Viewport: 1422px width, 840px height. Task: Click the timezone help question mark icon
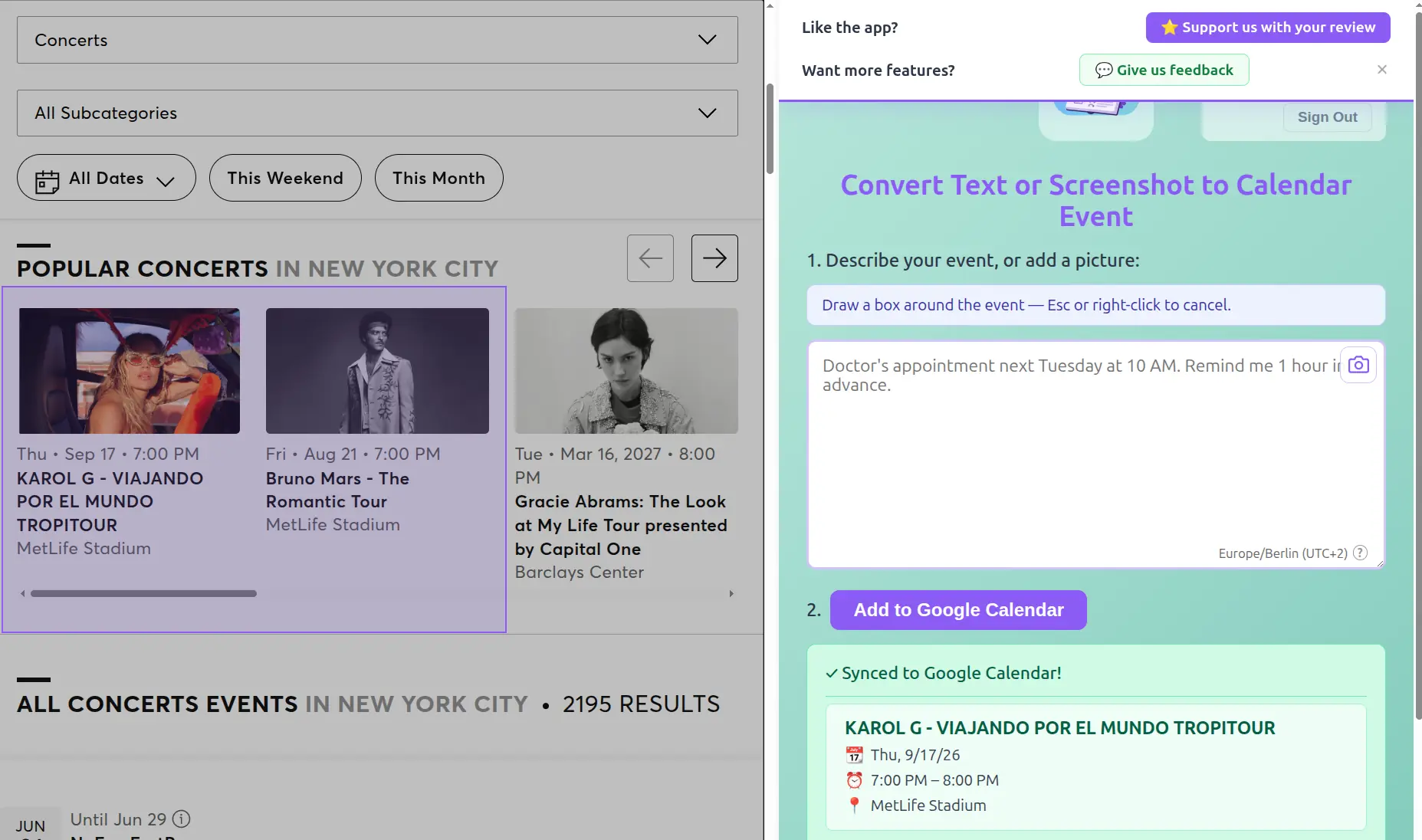click(x=1360, y=553)
